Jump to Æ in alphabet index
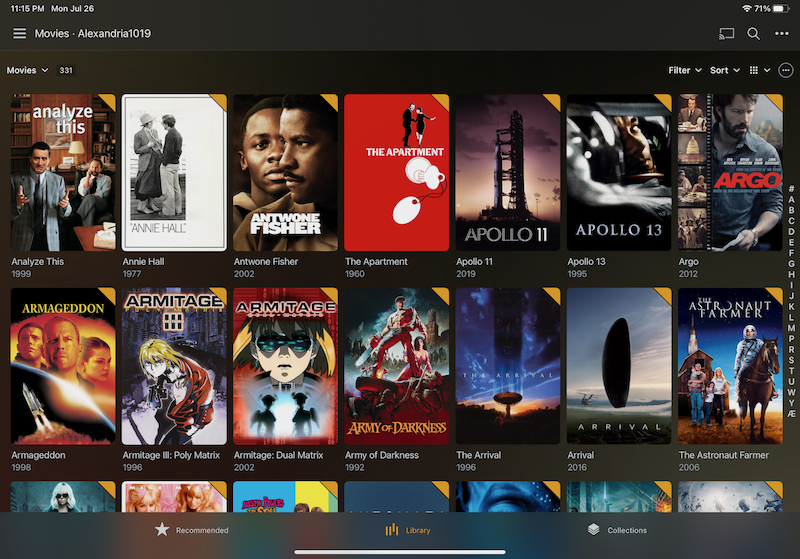 pos(791,414)
